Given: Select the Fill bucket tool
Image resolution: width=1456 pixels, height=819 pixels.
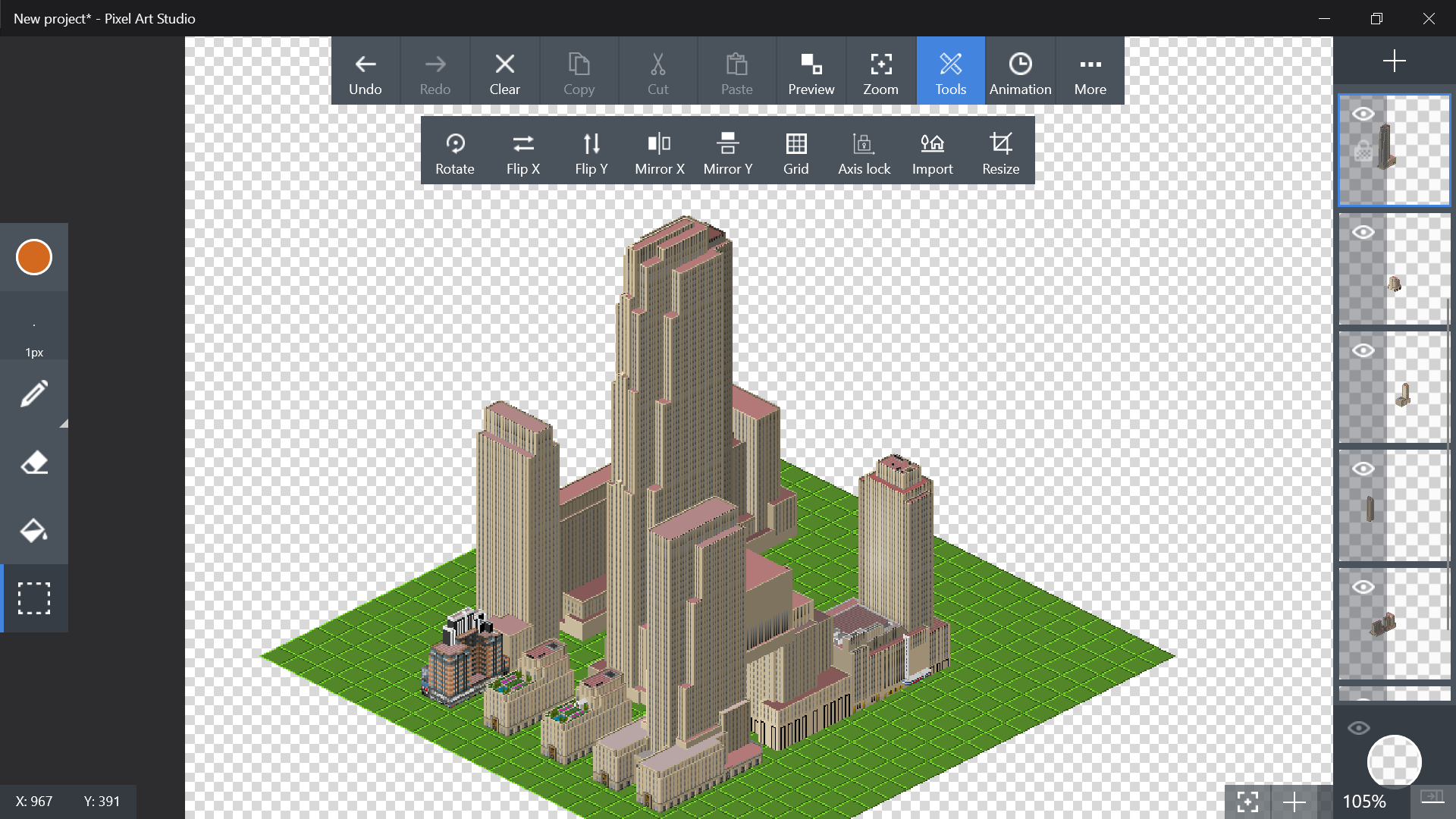Looking at the screenshot, I should tap(34, 530).
